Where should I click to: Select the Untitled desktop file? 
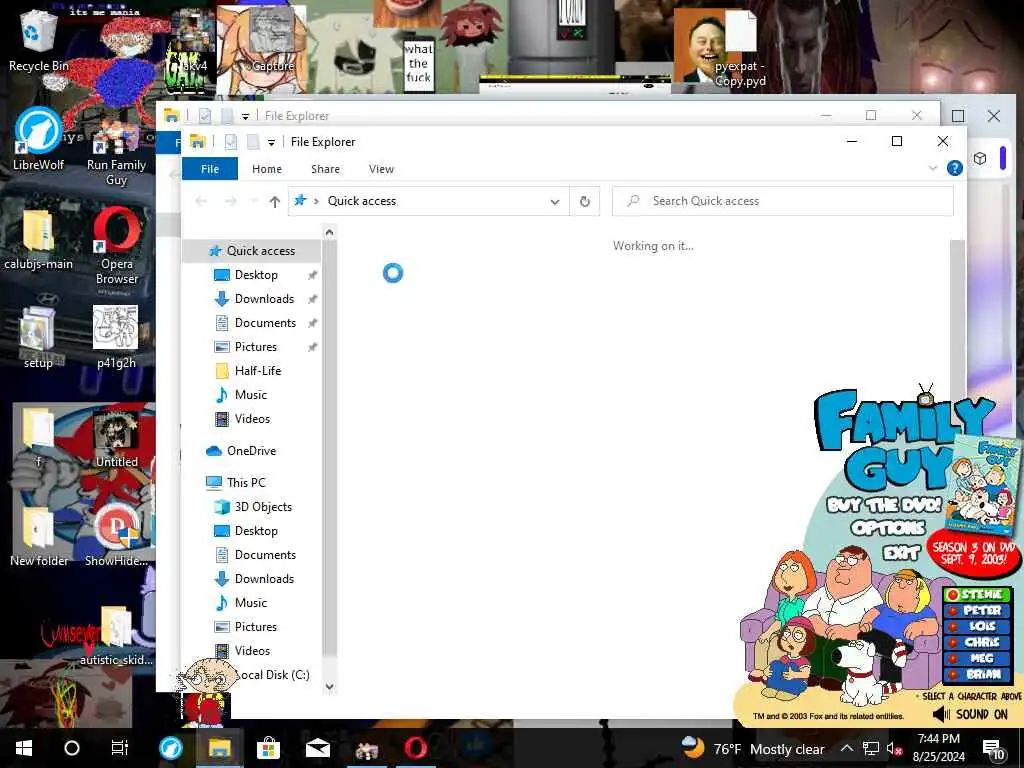(116, 438)
